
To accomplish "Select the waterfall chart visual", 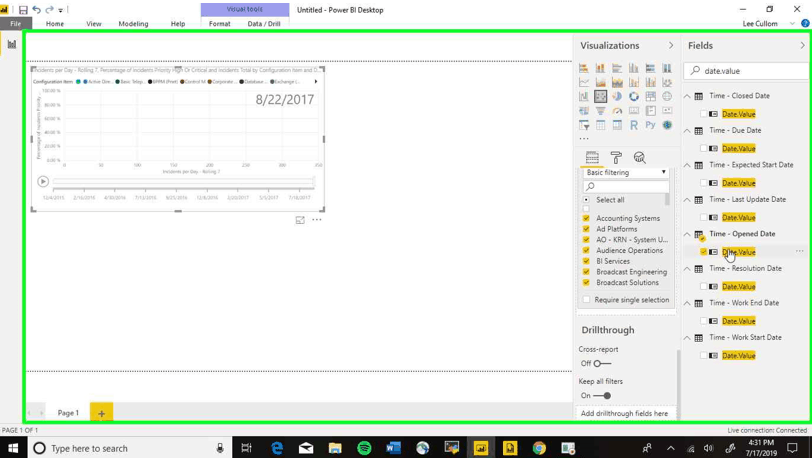I will click(x=584, y=96).
